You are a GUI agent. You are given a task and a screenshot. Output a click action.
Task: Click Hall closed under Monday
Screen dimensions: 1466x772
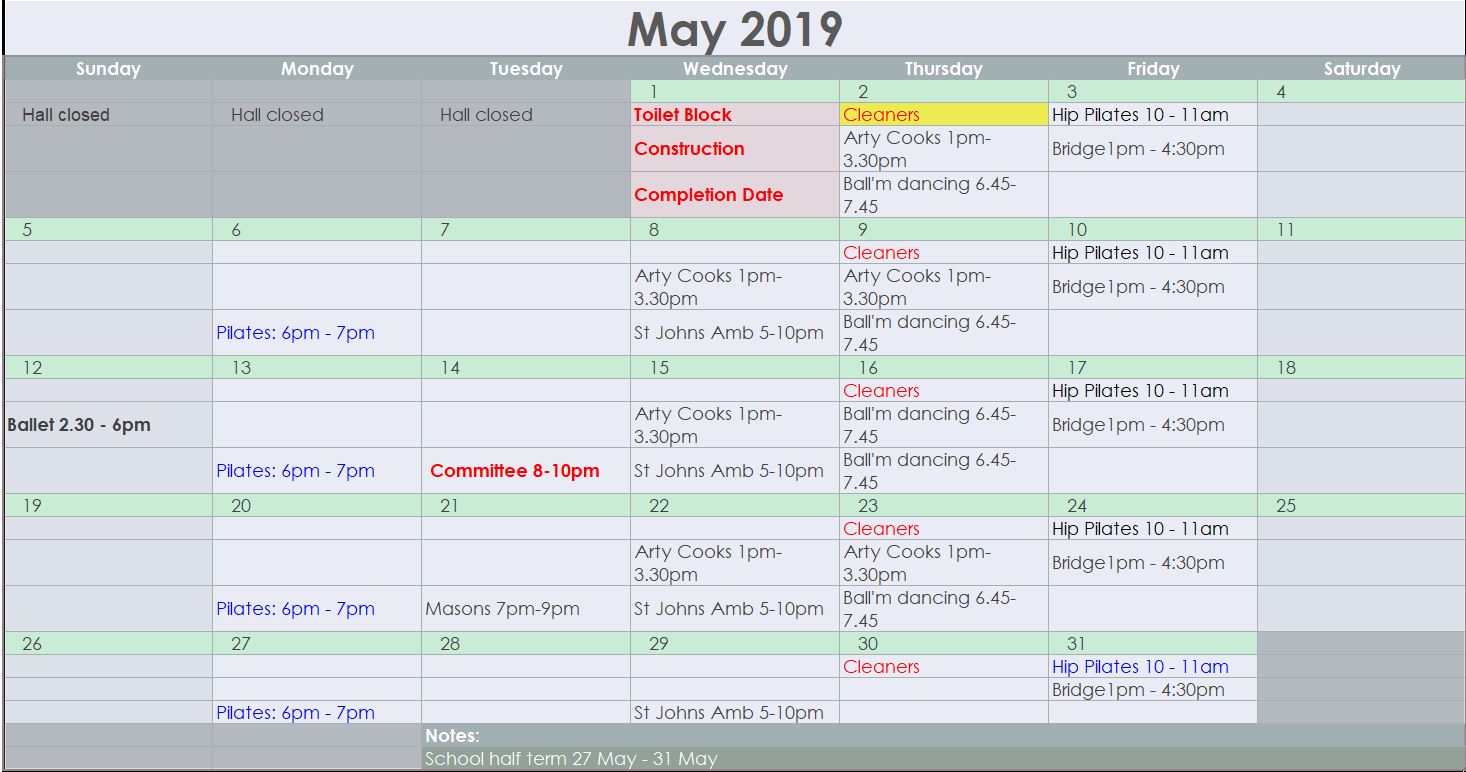click(x=277, y=115)
